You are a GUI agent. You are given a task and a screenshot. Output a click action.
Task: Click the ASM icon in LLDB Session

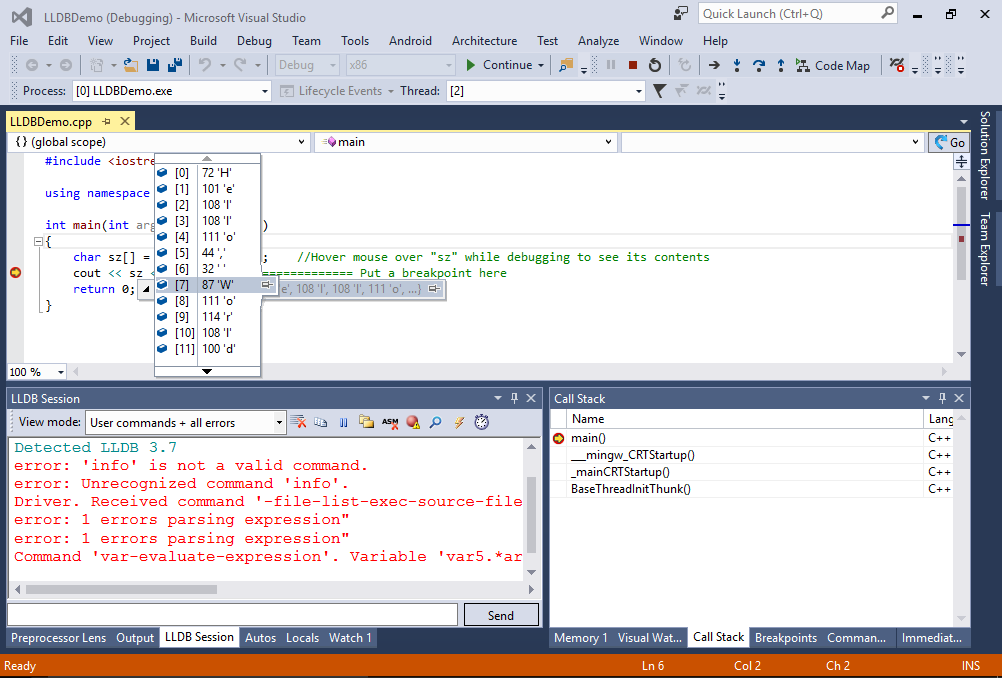(x=390, y=422)
